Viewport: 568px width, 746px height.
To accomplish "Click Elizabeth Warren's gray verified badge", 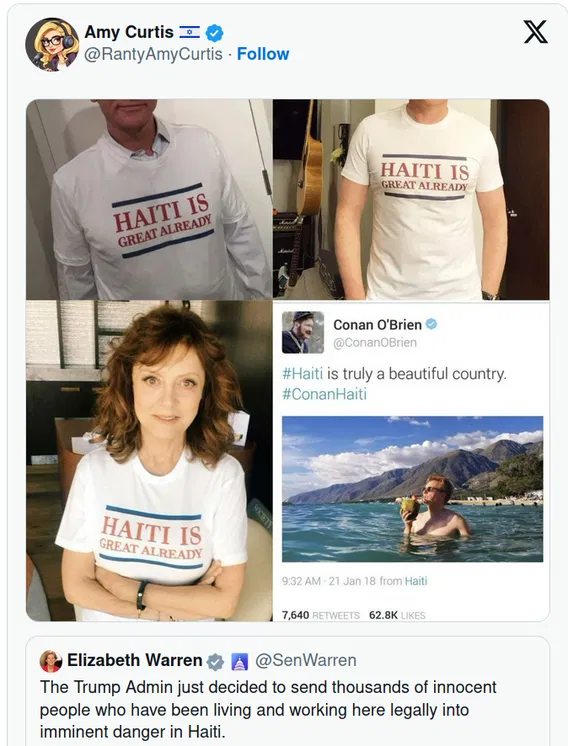I will point(215,661).
